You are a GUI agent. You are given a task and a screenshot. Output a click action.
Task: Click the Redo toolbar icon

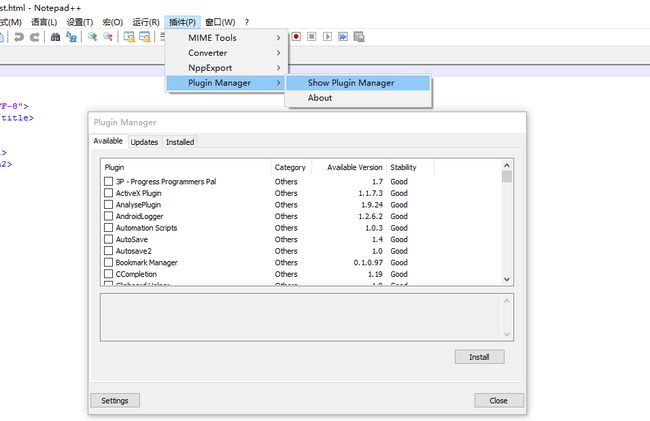point(35,37)
